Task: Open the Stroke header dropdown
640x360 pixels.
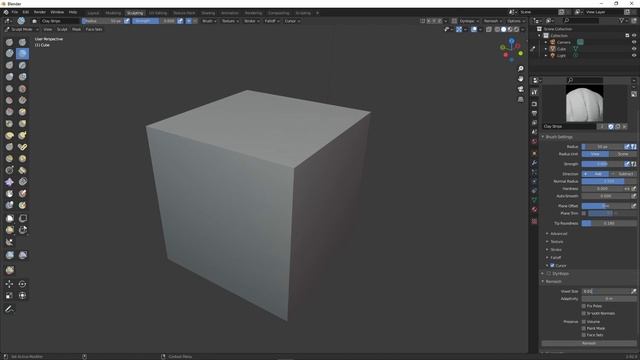Action: click(x=251, y=21)
